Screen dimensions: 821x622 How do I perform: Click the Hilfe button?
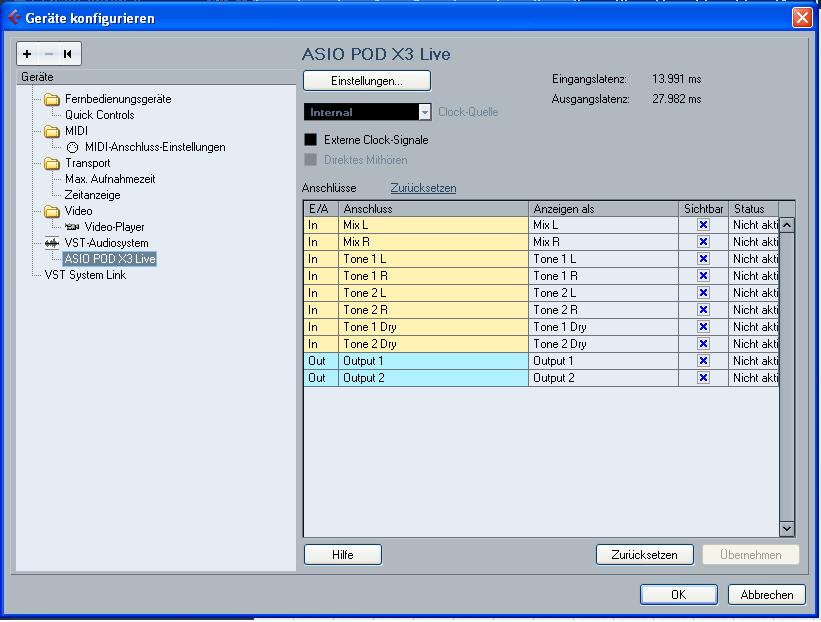[x=342, y=554]
